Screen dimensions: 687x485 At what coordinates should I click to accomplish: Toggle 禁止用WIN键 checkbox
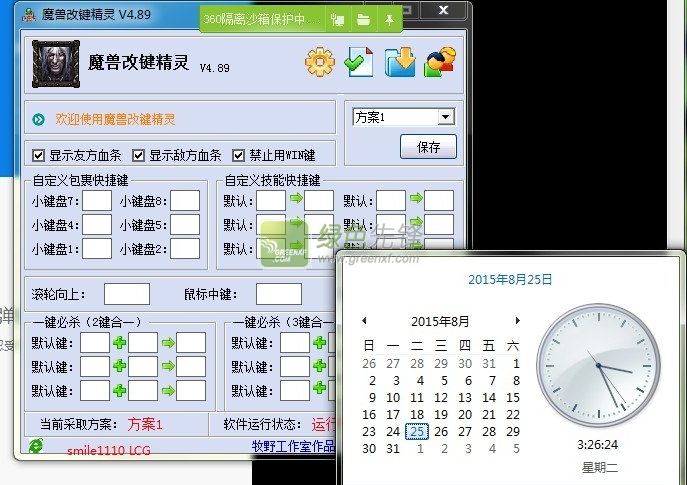tap(238, 155)
